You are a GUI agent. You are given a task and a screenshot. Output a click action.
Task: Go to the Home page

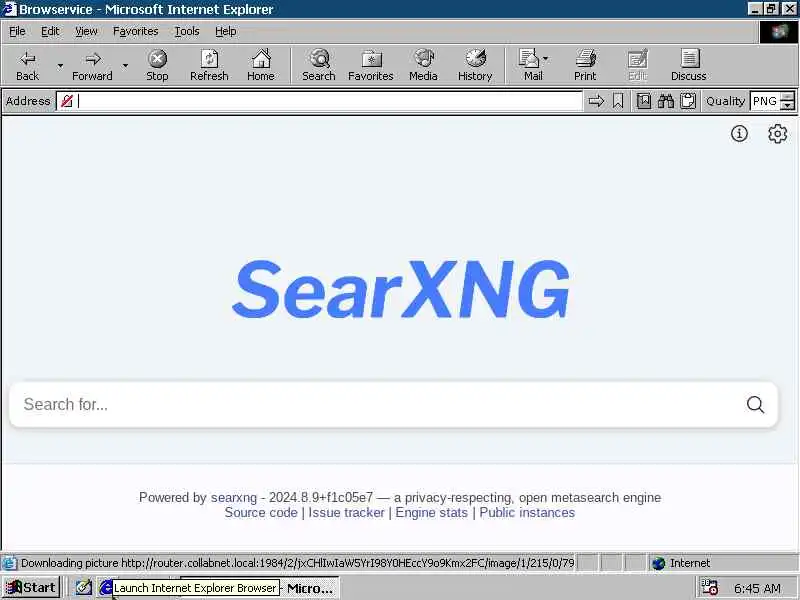click(x=261, y=65)
